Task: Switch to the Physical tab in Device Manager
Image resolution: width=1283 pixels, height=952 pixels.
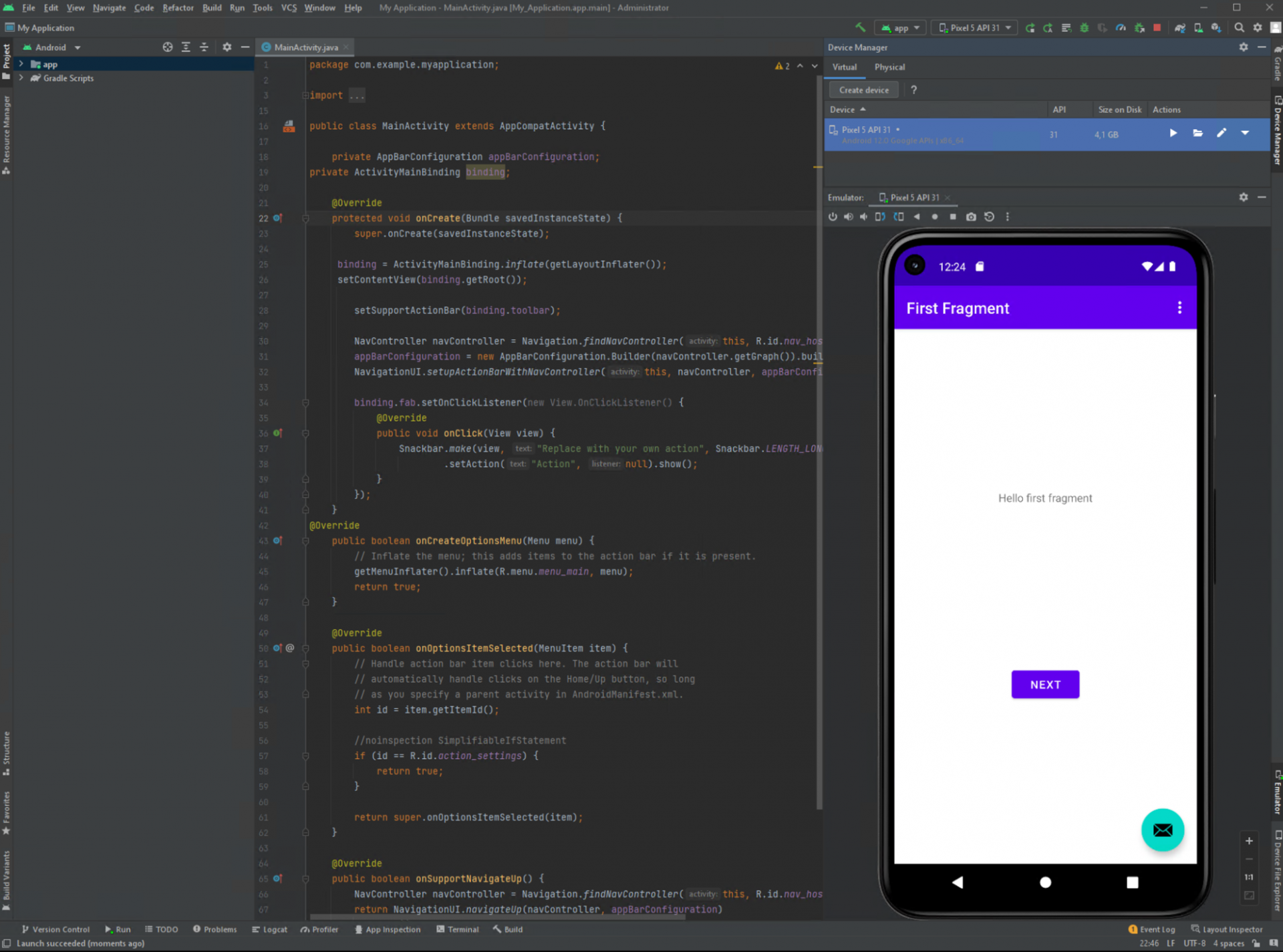Action: 889,67
